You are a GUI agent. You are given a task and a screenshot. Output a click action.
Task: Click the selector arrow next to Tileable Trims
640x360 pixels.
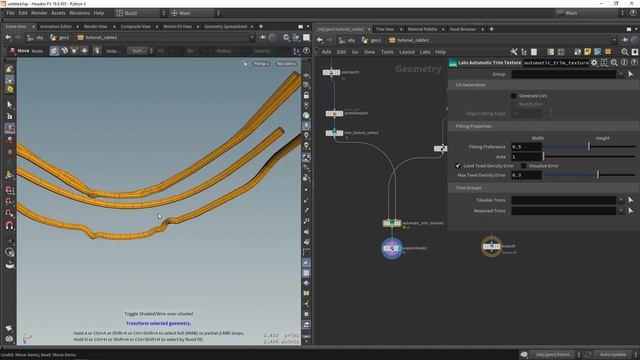(631, 200)
